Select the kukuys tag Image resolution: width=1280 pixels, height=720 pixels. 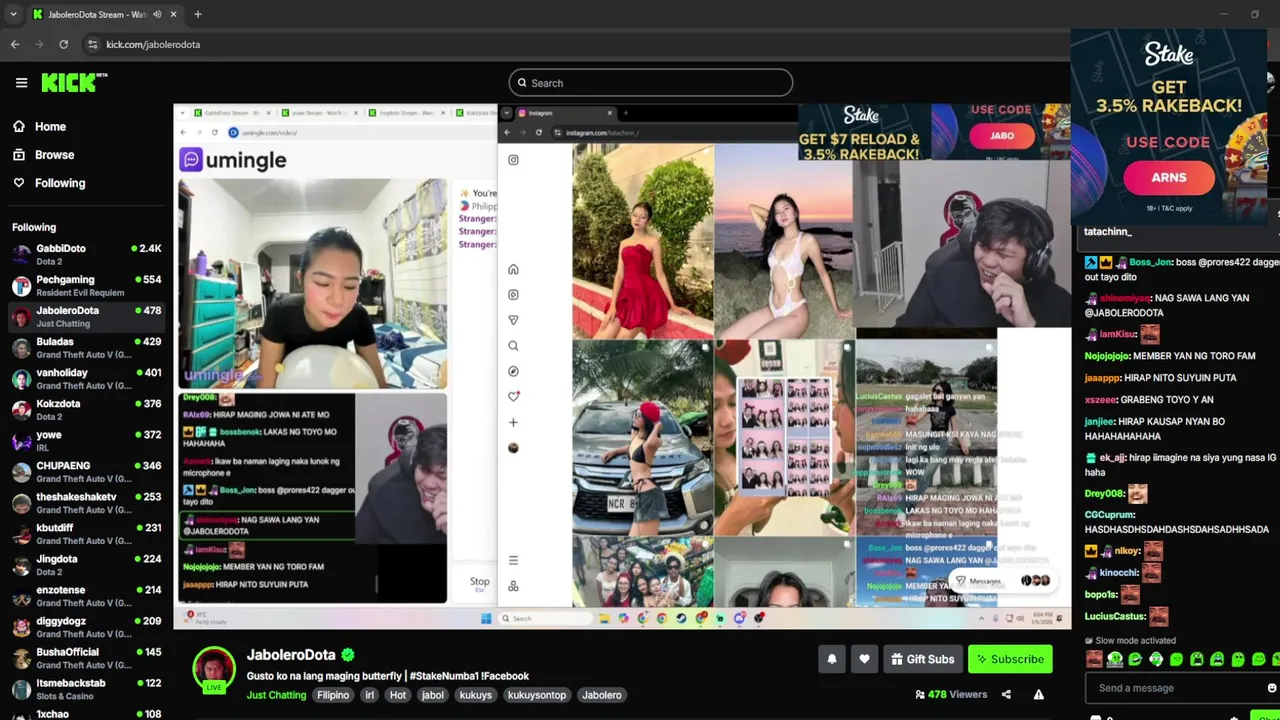476,695
